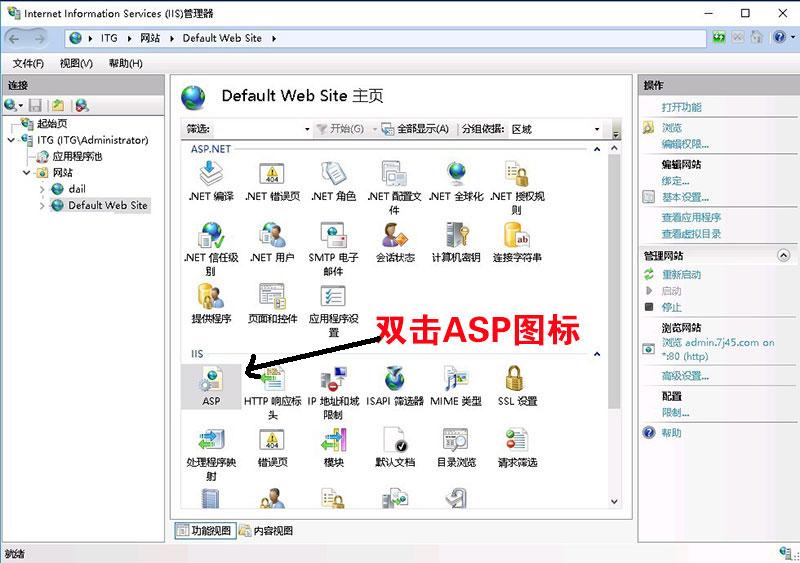Open the 文件(F) menu
Viewport: 800px width, 563px height.
tap(28, 63)
